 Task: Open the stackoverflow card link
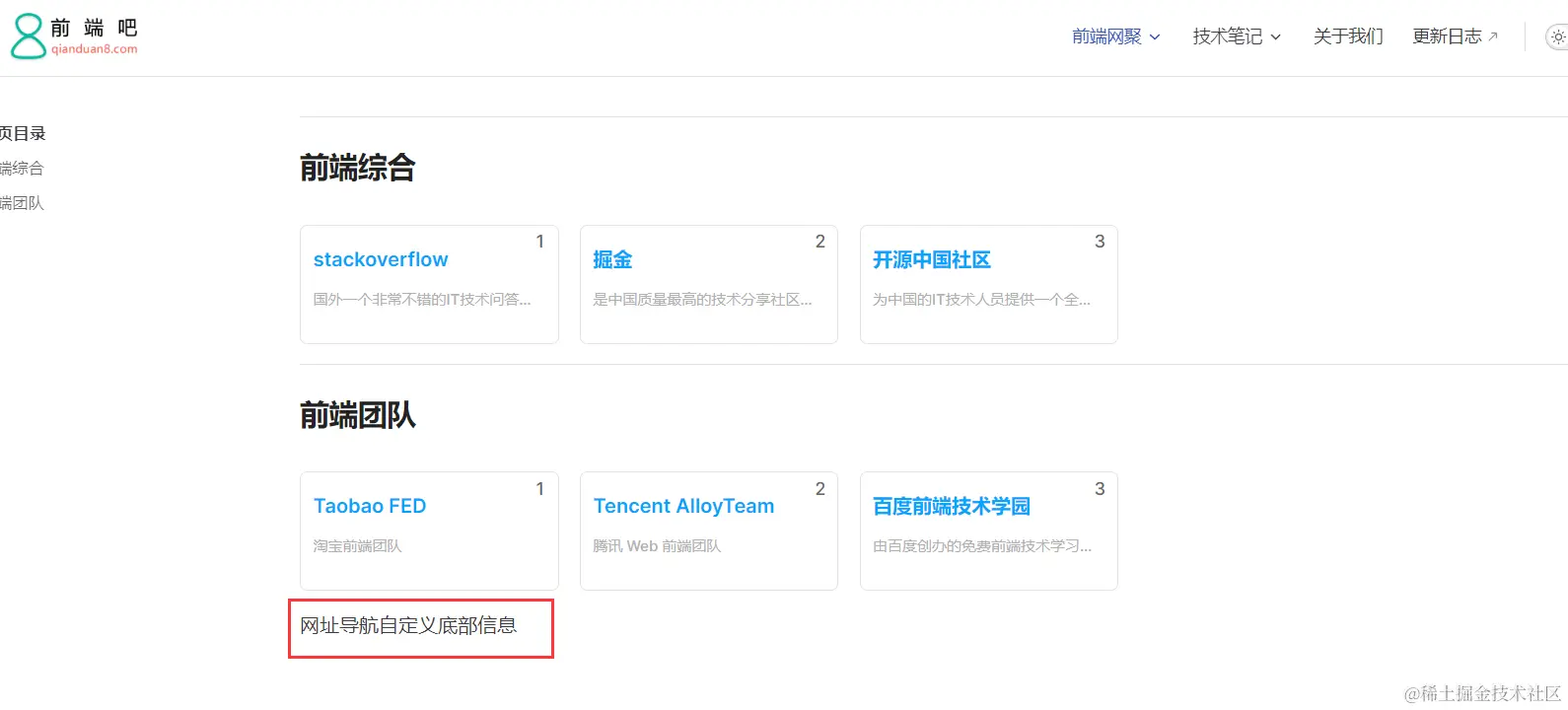point(381,259)
